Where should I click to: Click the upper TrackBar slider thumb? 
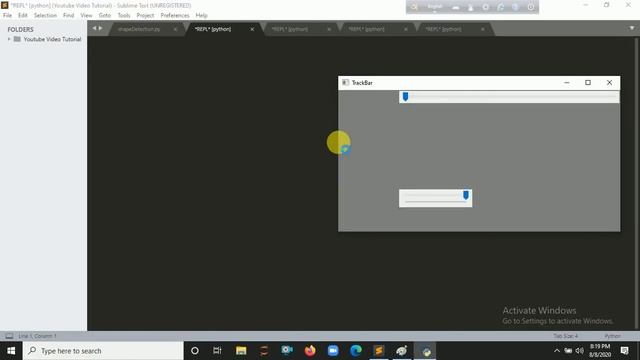[x=405, y=96]
